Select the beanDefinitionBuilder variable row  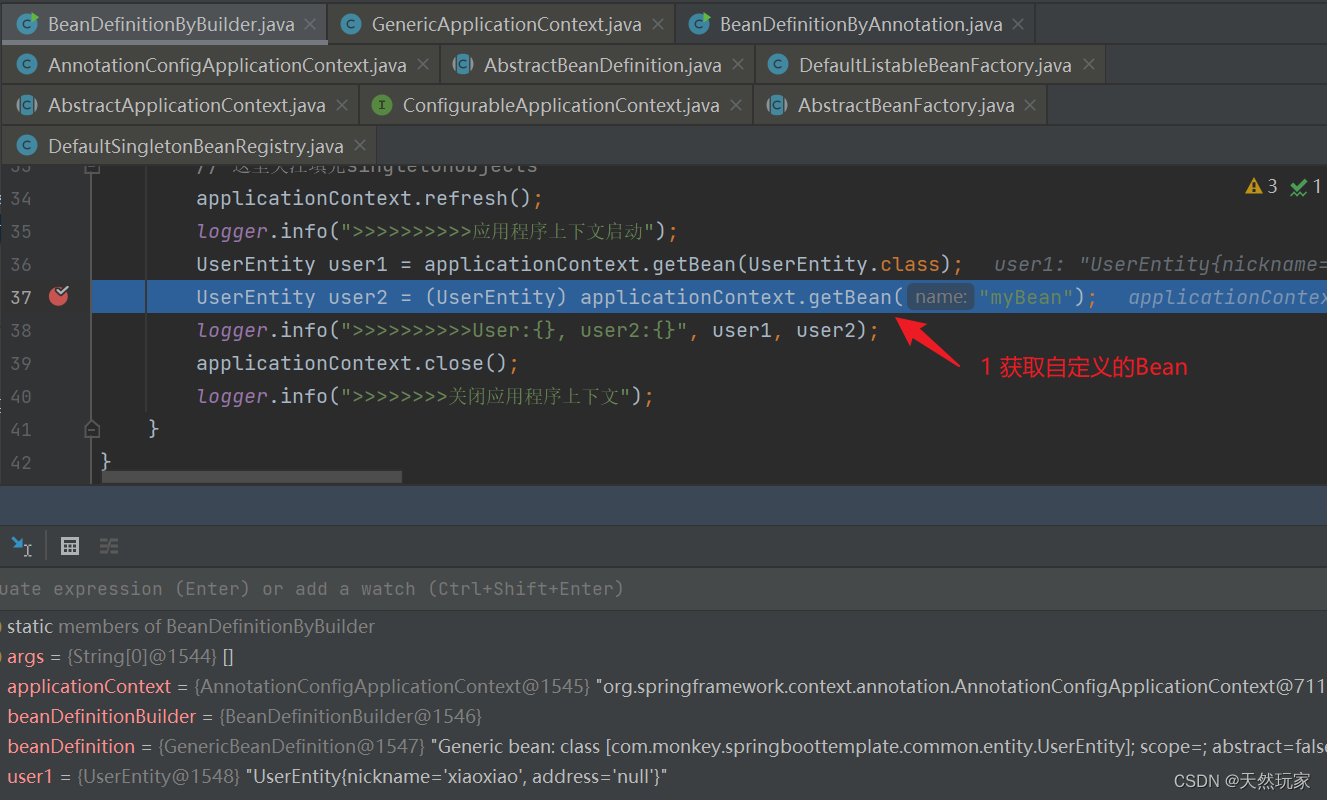[x=663, y=717]
